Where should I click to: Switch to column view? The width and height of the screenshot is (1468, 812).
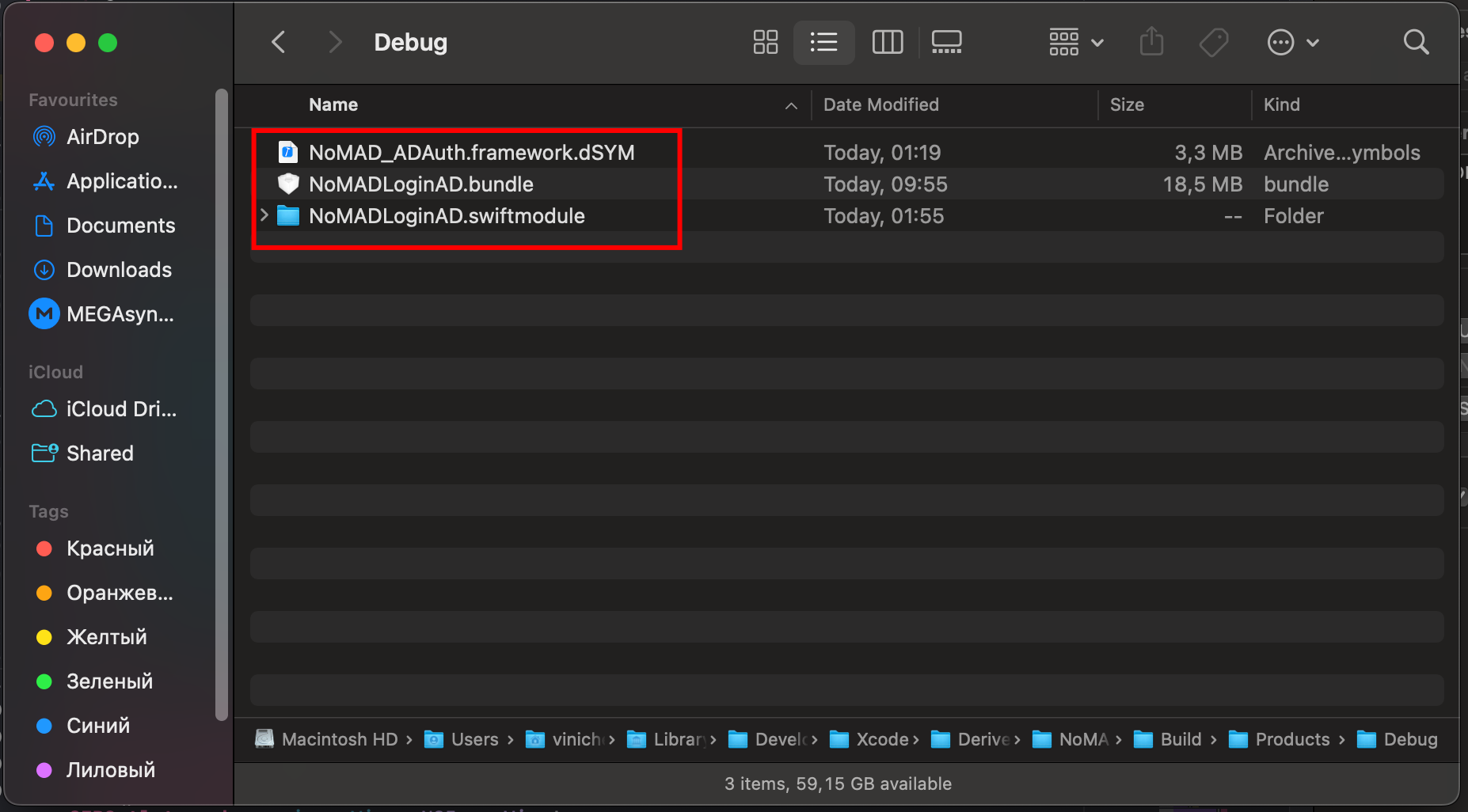[x=887, y=42]
